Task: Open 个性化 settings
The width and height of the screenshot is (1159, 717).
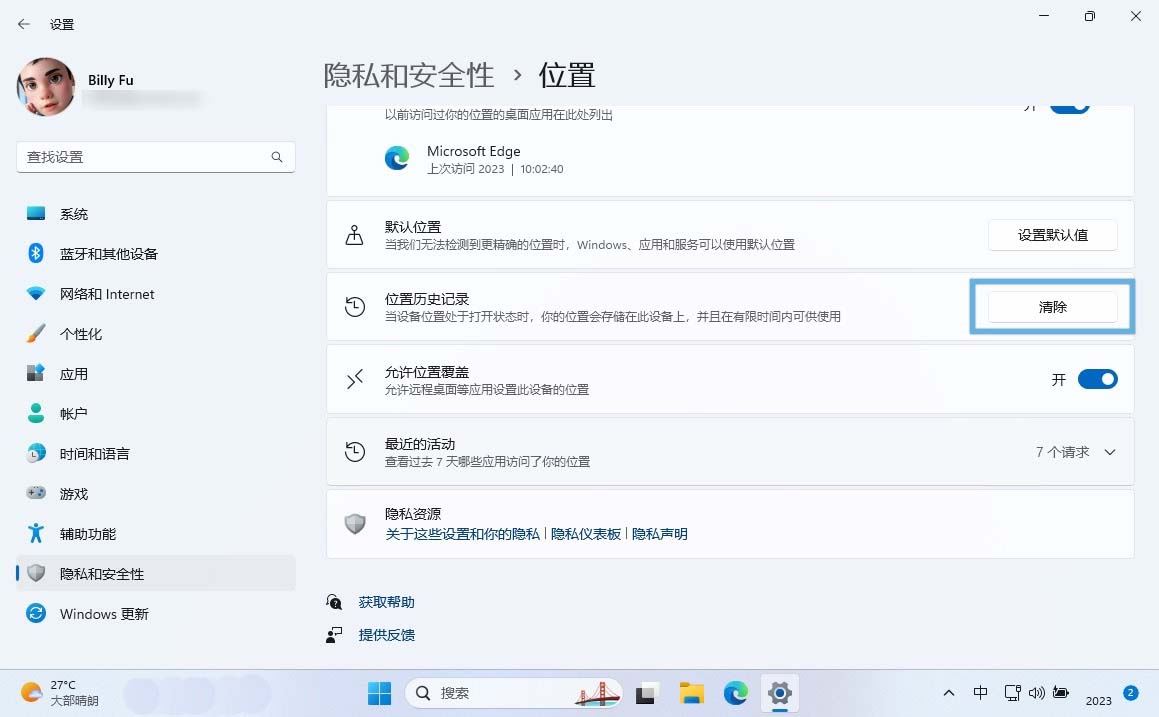Action: (80, 333)
